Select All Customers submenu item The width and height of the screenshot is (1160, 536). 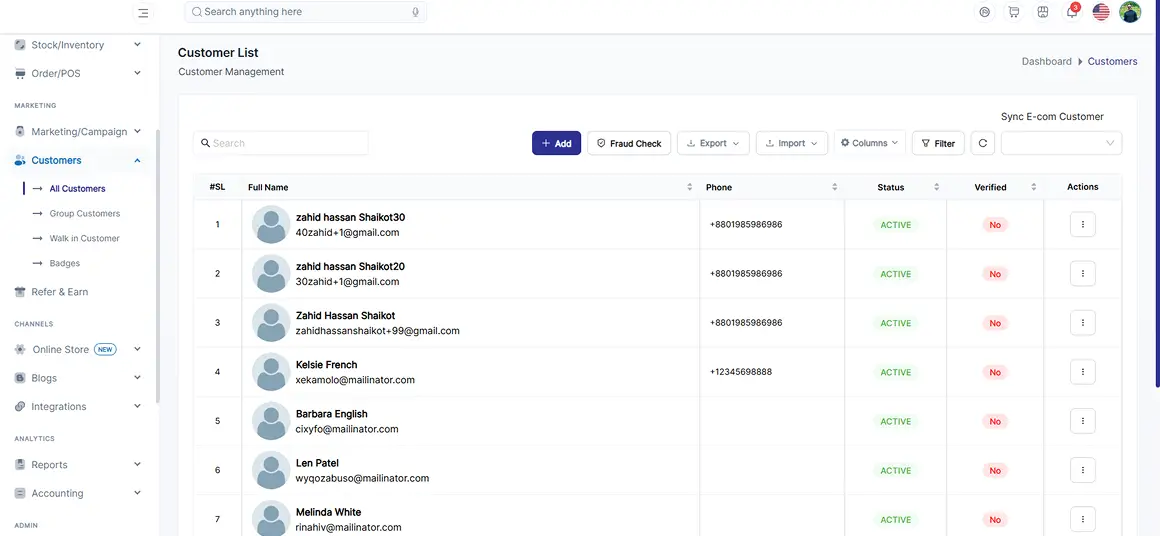point(77,189)
